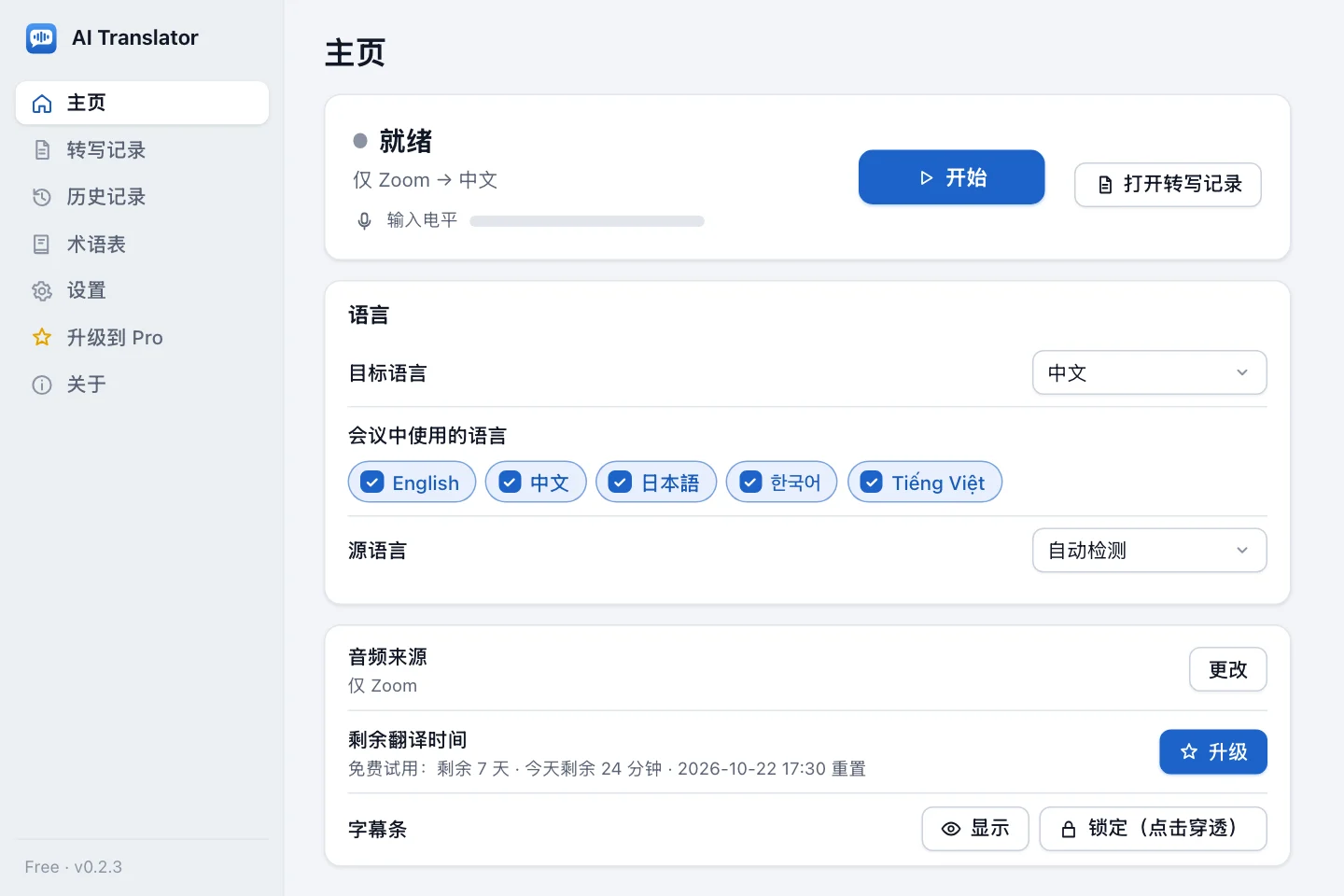This screenshot has width=1344, height=896.
Task: Click the document icon beside 转写记录
Action: pyautogui.click(x=42, y=150)
